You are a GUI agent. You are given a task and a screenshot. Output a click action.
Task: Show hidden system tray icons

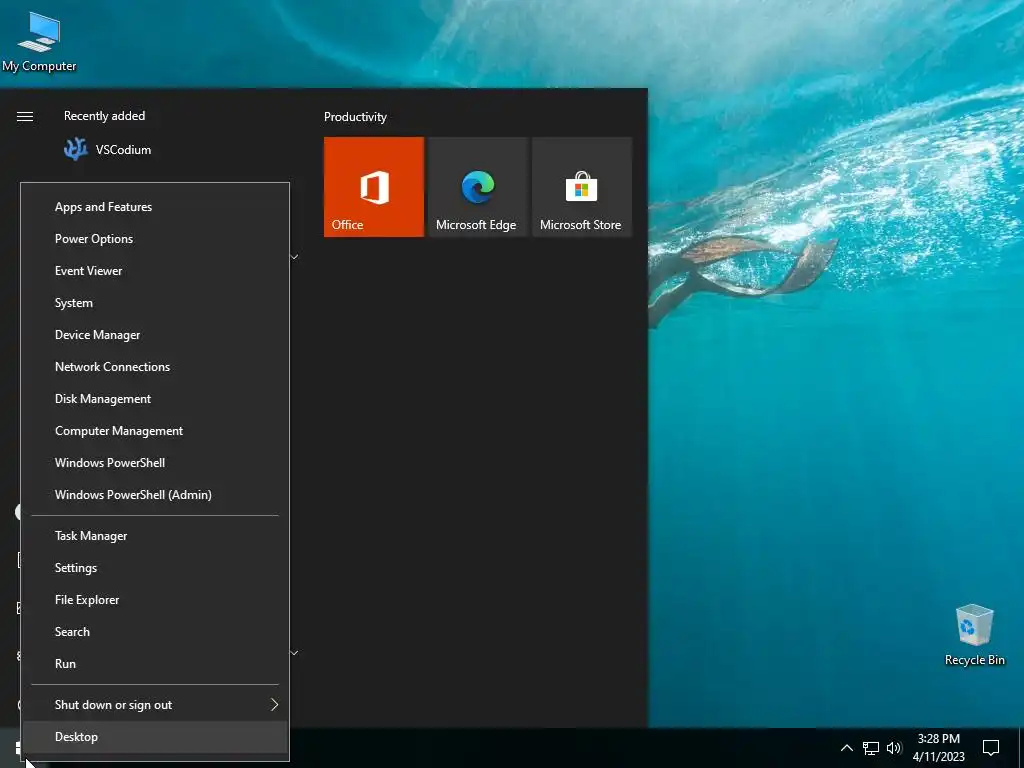(x=846, y=748)
